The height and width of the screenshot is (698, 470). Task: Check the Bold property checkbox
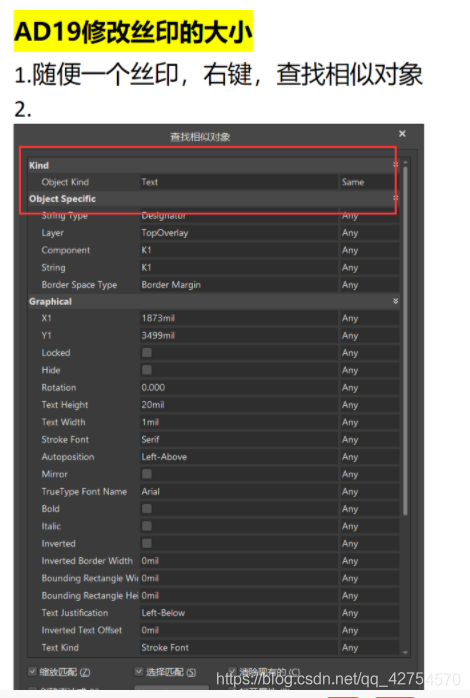click(x=146, y=508)
